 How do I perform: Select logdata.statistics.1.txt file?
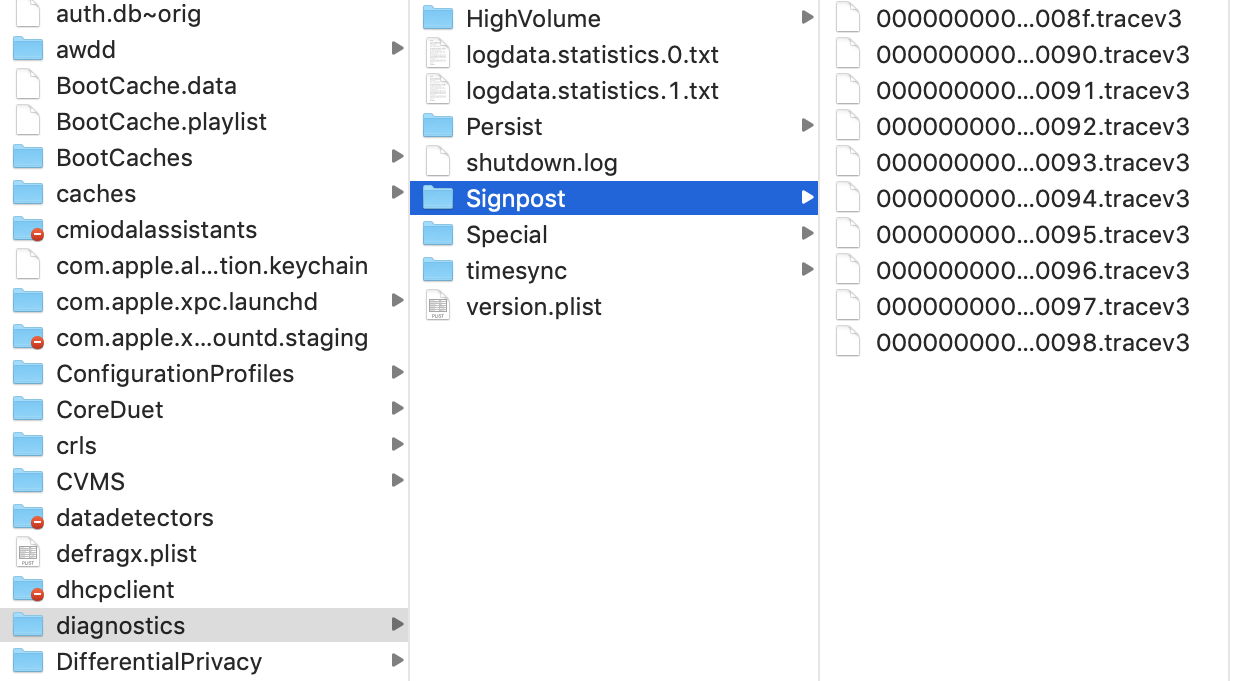[x=592, y=90]
